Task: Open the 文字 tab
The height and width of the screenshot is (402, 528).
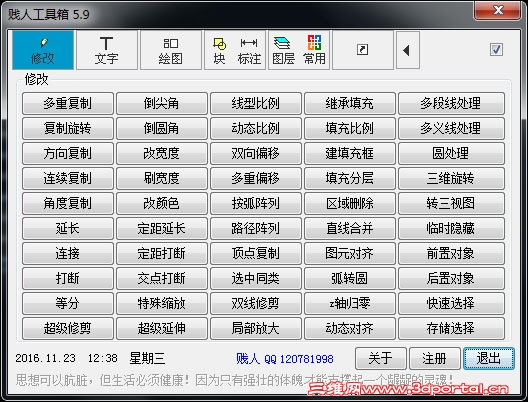Action: point(107,50)
